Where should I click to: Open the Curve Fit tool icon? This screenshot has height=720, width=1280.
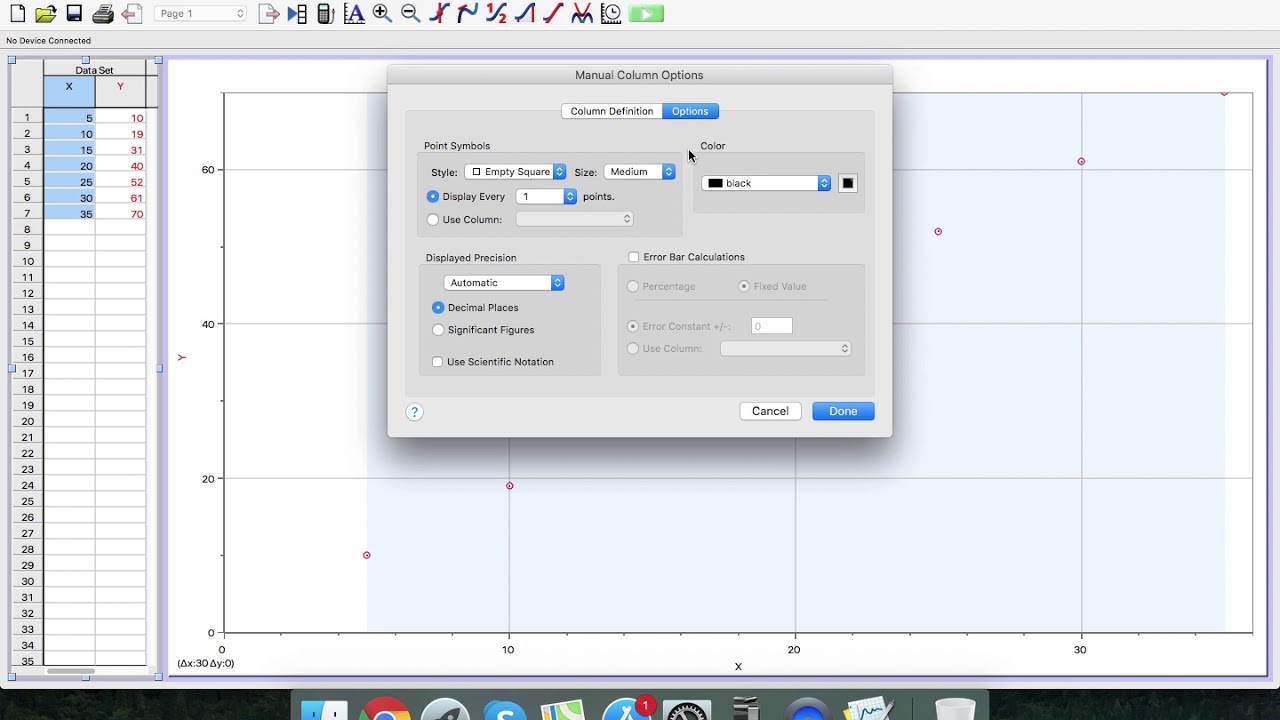pyautogui.click(x=582, y=14)
